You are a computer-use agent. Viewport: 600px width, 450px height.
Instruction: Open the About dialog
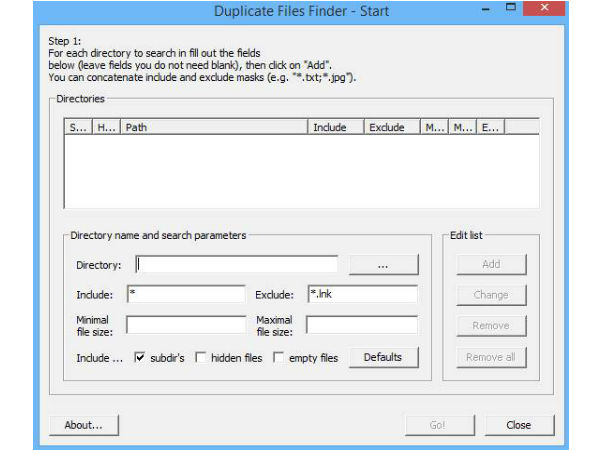click(x=83, y=425)
